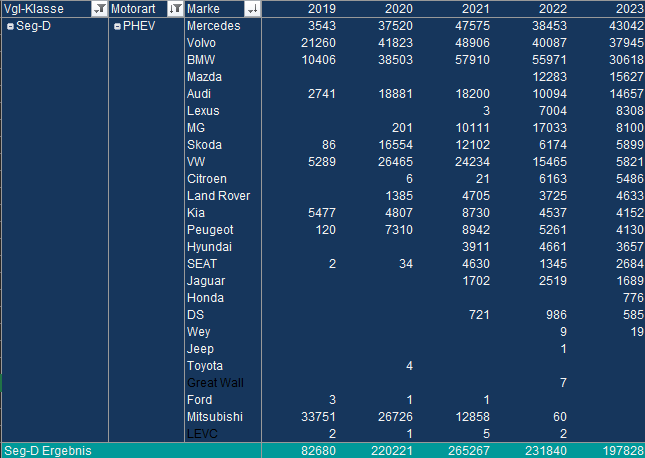This screenshot has height=458, width=645.
Task: Select the SEAT row label
Action: click(x=202, y=264)
